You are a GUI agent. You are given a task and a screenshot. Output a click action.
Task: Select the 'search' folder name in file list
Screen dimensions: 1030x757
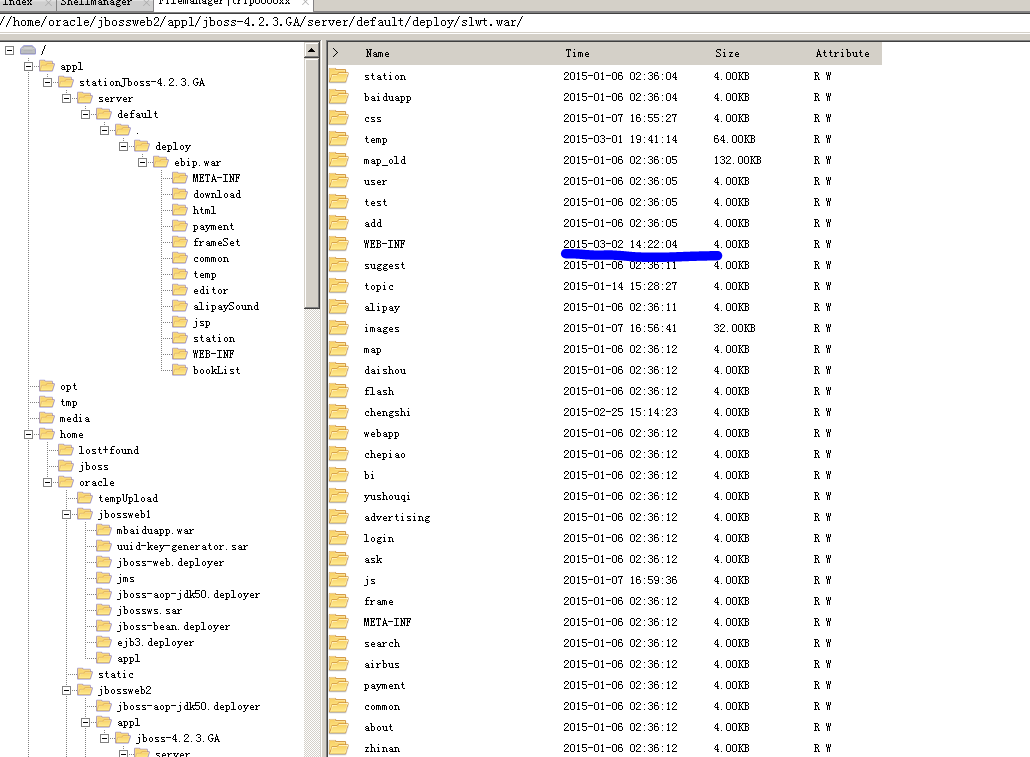pos(382,643)
